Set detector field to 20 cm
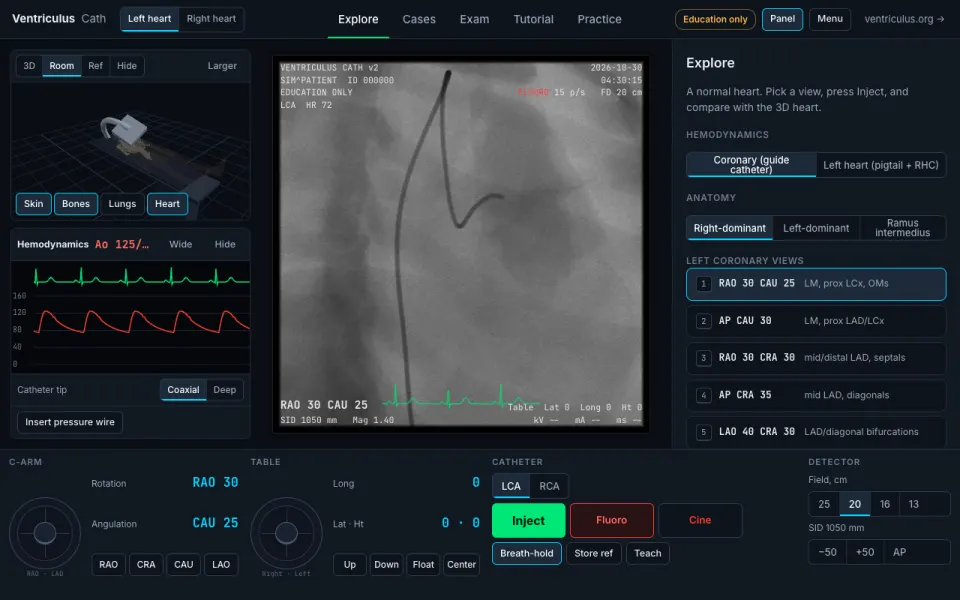Viewport: 960px width, 600px height. click(x=855, y=504)
